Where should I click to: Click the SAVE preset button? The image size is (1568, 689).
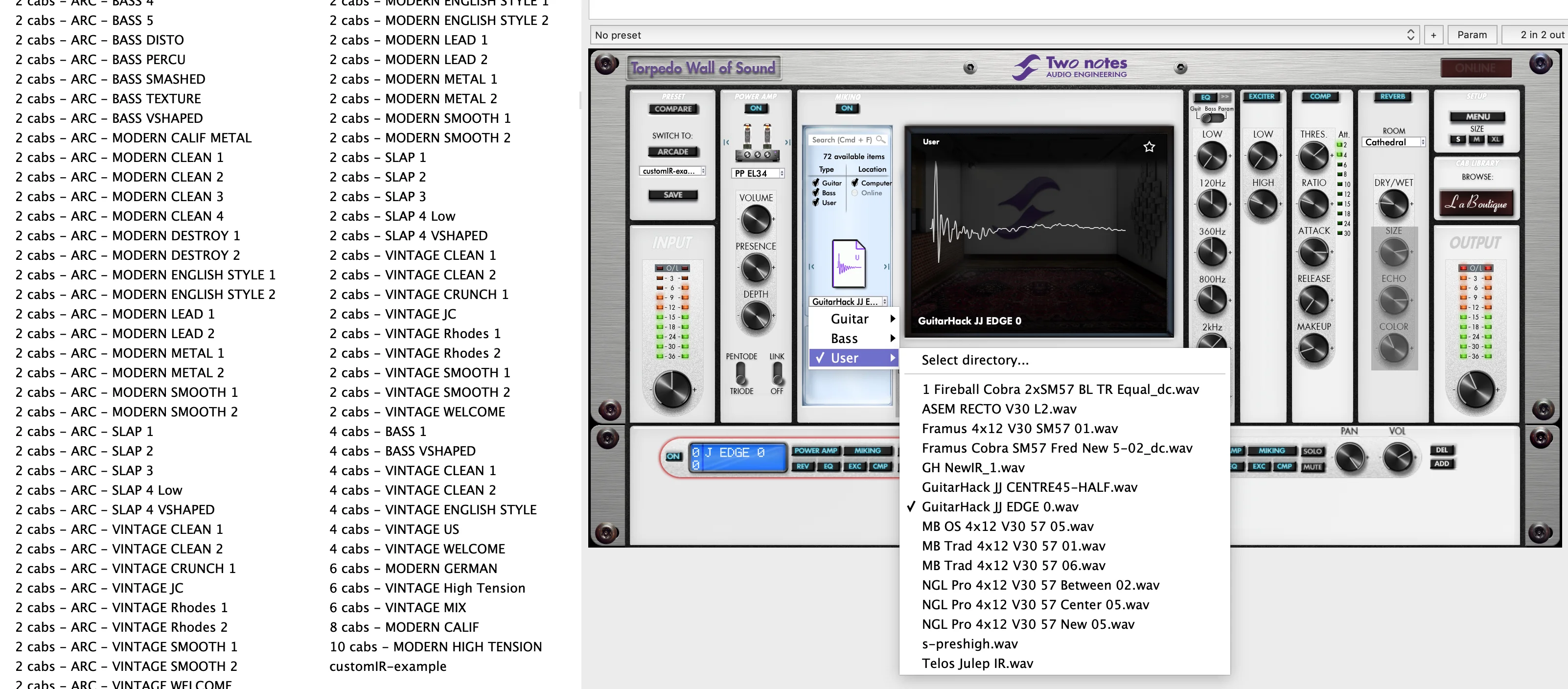pyautogui.click(x=672, y=195)
